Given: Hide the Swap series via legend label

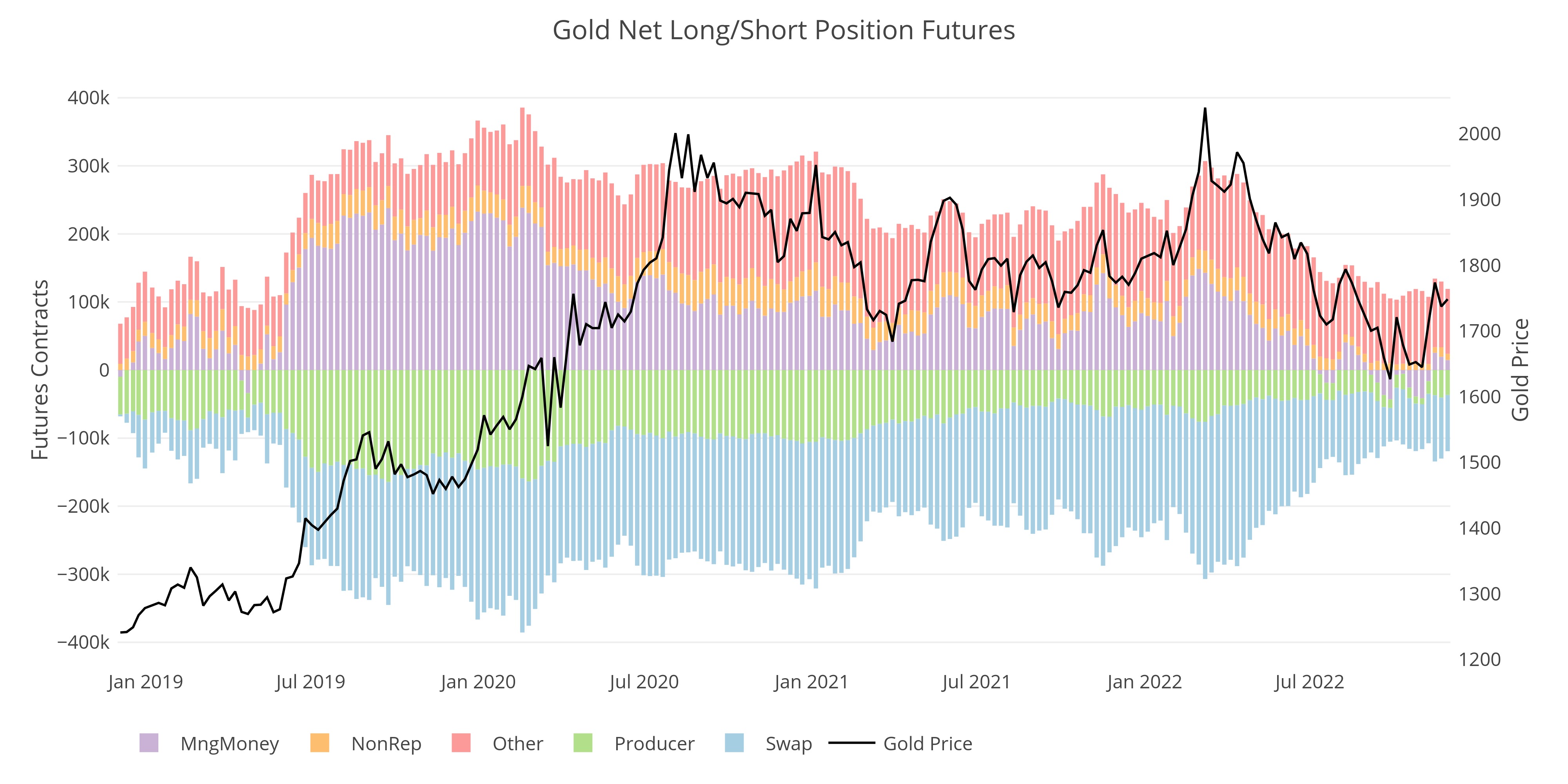Looking at the screenshot, I should tap(788, 743).
